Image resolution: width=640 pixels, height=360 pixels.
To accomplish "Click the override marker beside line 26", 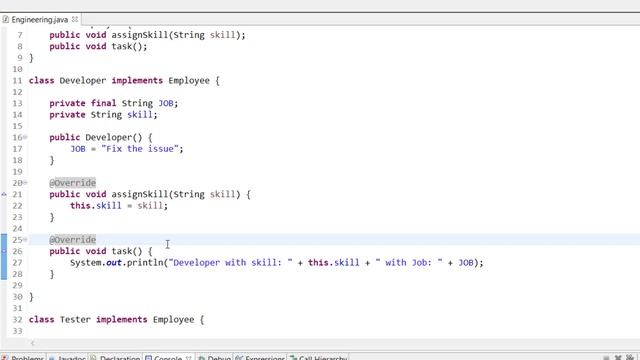I will point(4,251).
